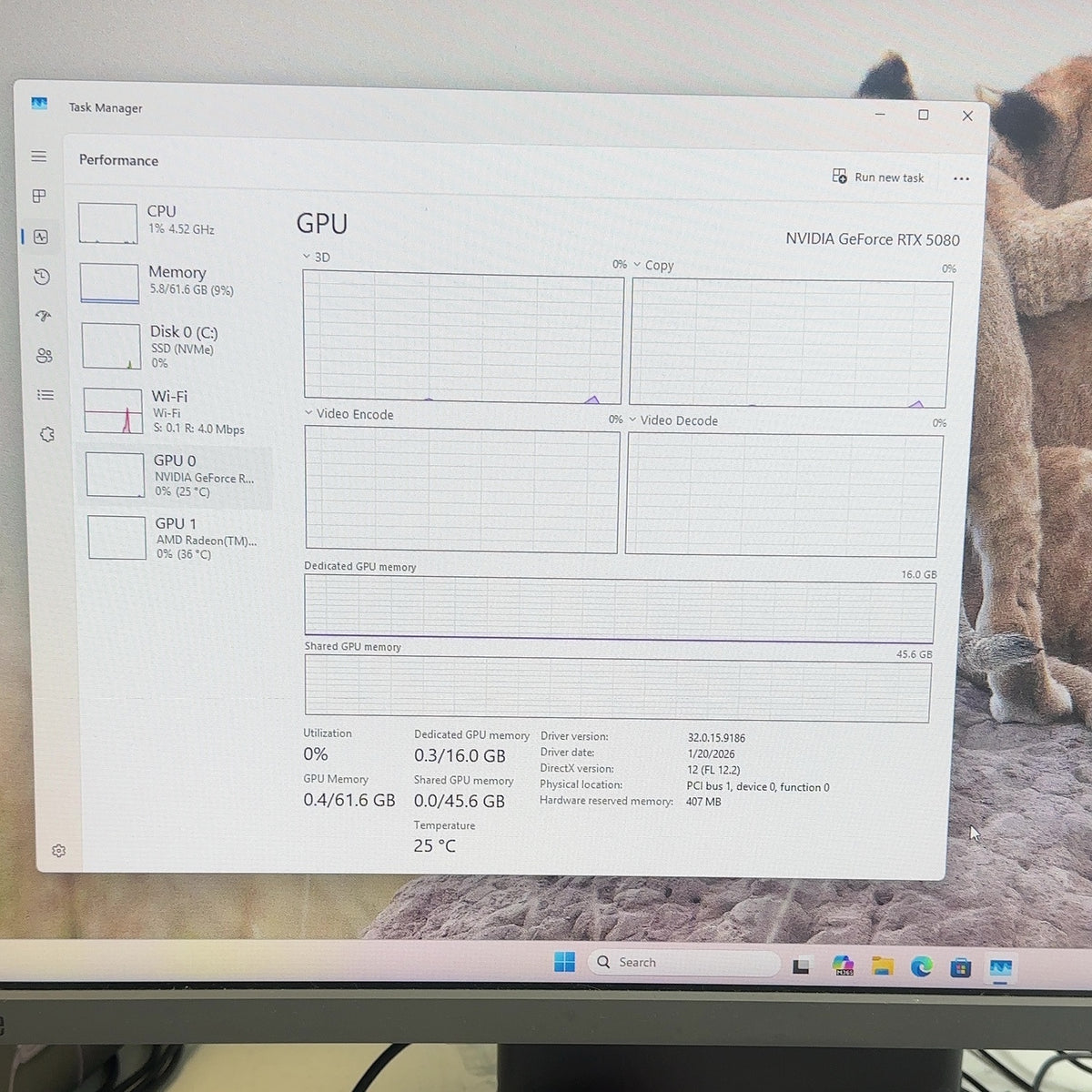Select the Performance page icon

point(41,237)
